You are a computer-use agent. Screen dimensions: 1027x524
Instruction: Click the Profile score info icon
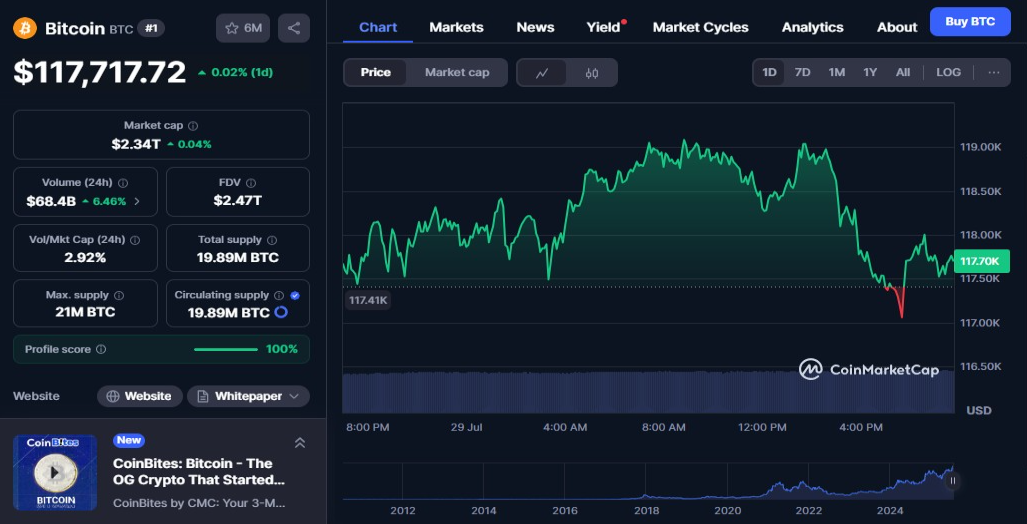(x=101, y=350)
